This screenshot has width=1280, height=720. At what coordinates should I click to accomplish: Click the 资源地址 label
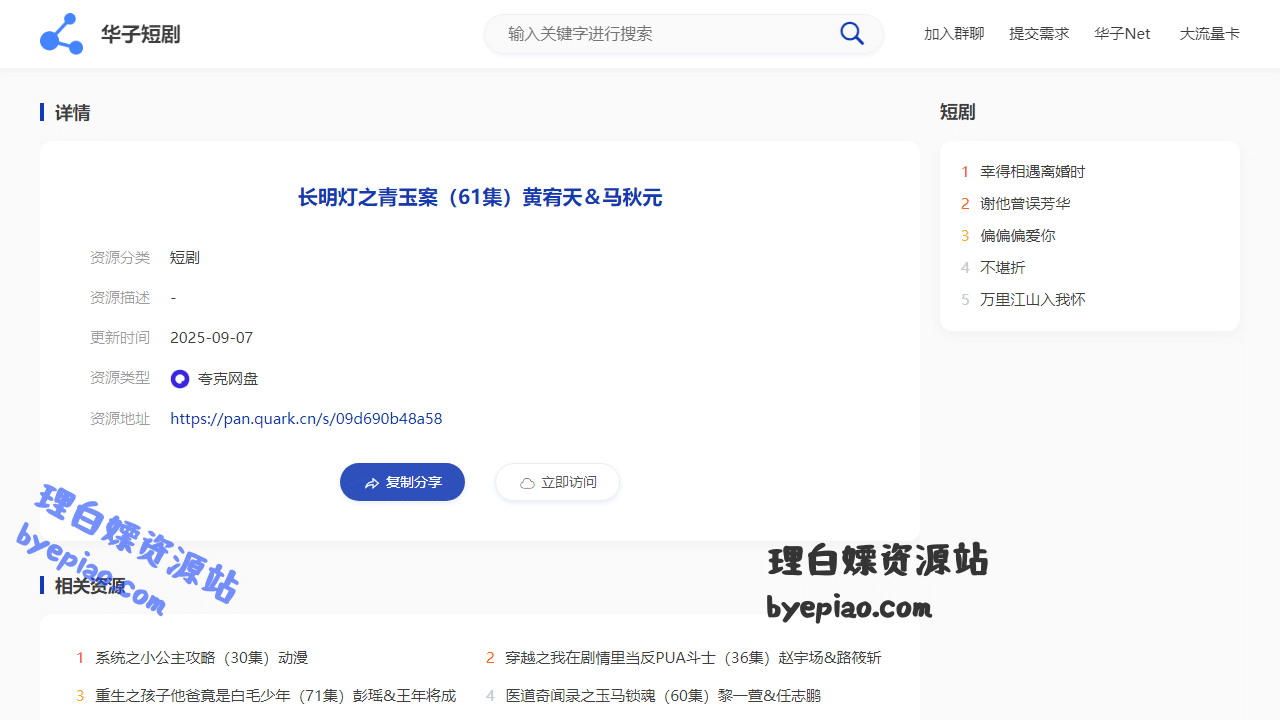click(x=120, y=419)
